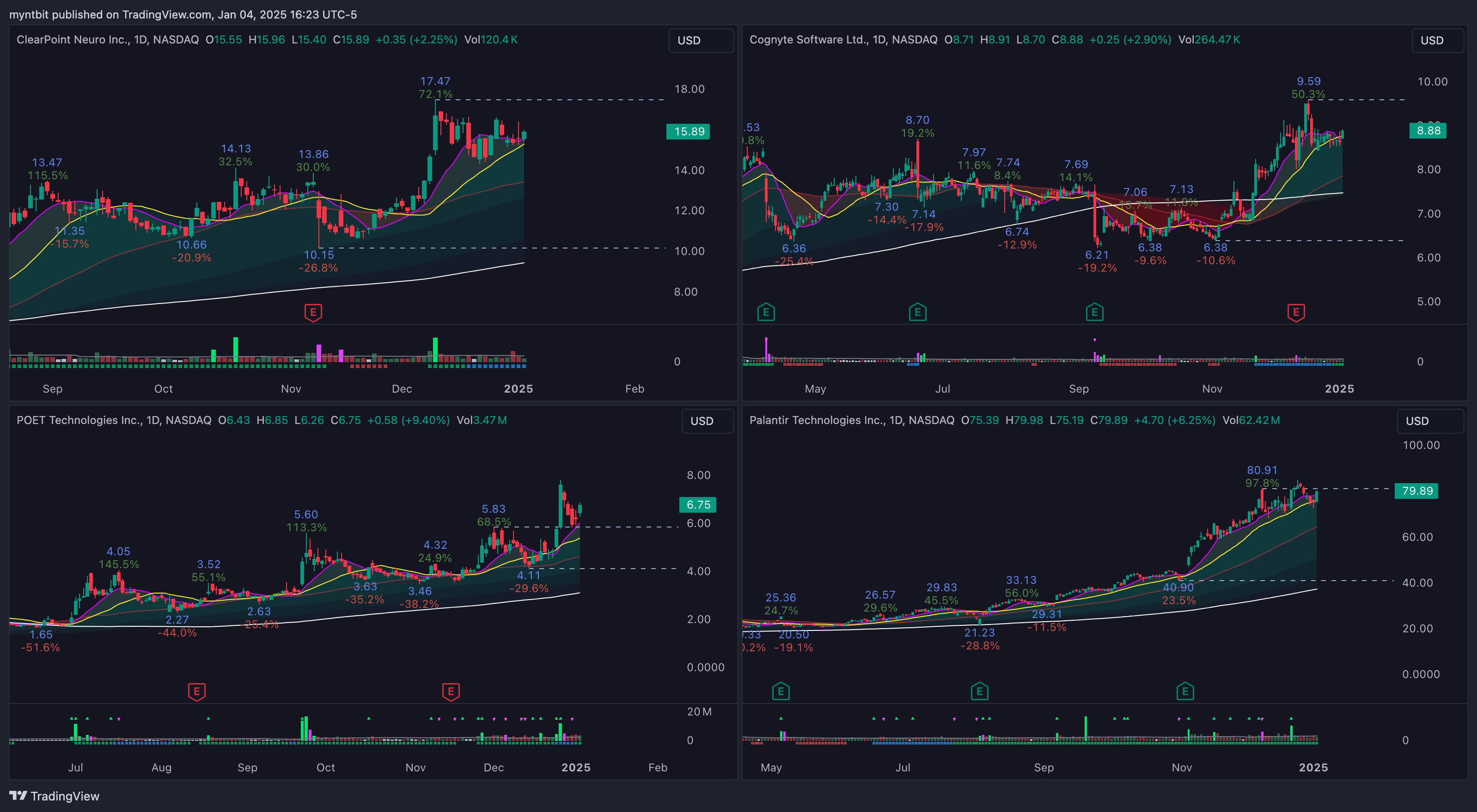Open USD currency selector on POET Technologies chart
This screenshot has height=812, width=1477.
708,421
